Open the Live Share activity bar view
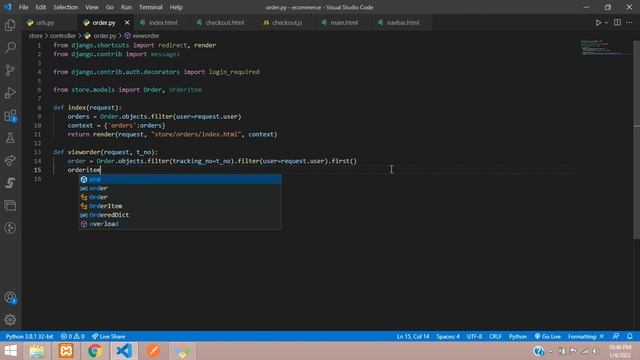Screen dimensions: 640x360 pyautogui.click(x=10, y=160)
